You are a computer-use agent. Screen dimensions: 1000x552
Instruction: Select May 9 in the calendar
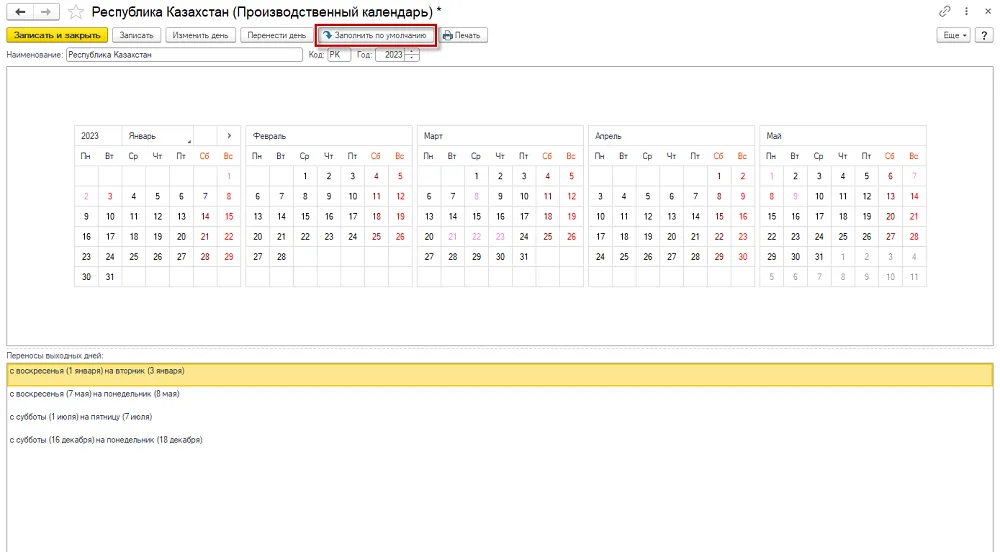pos(795,196)
